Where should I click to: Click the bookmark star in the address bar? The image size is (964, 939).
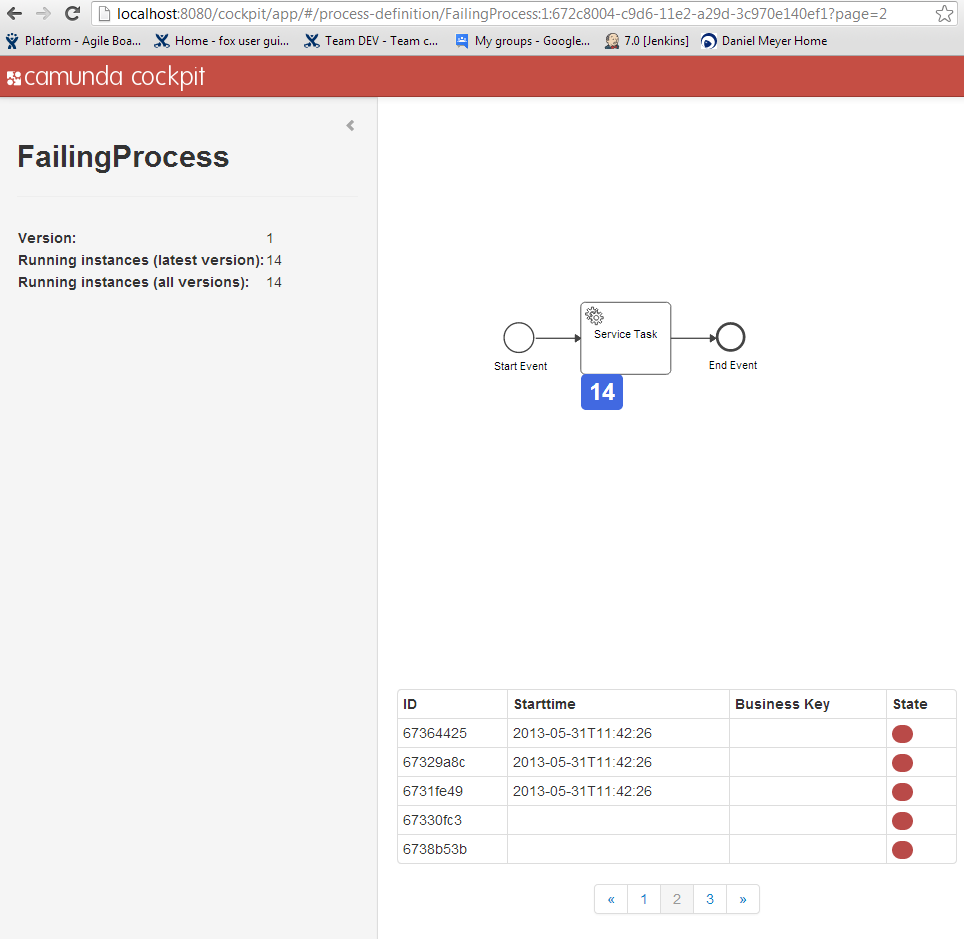pos(944,15)
